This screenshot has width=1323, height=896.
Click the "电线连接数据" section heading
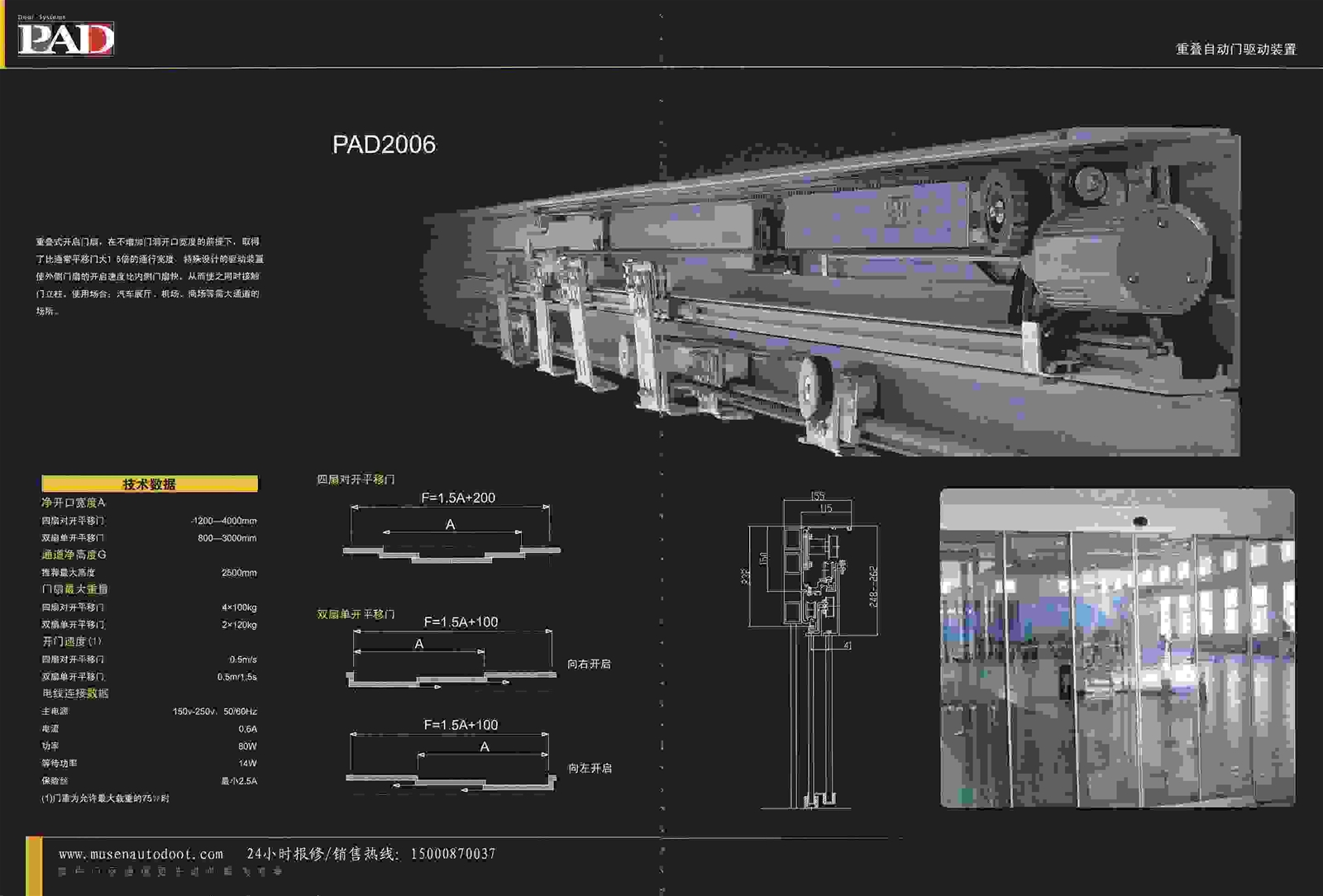[75, 693]
